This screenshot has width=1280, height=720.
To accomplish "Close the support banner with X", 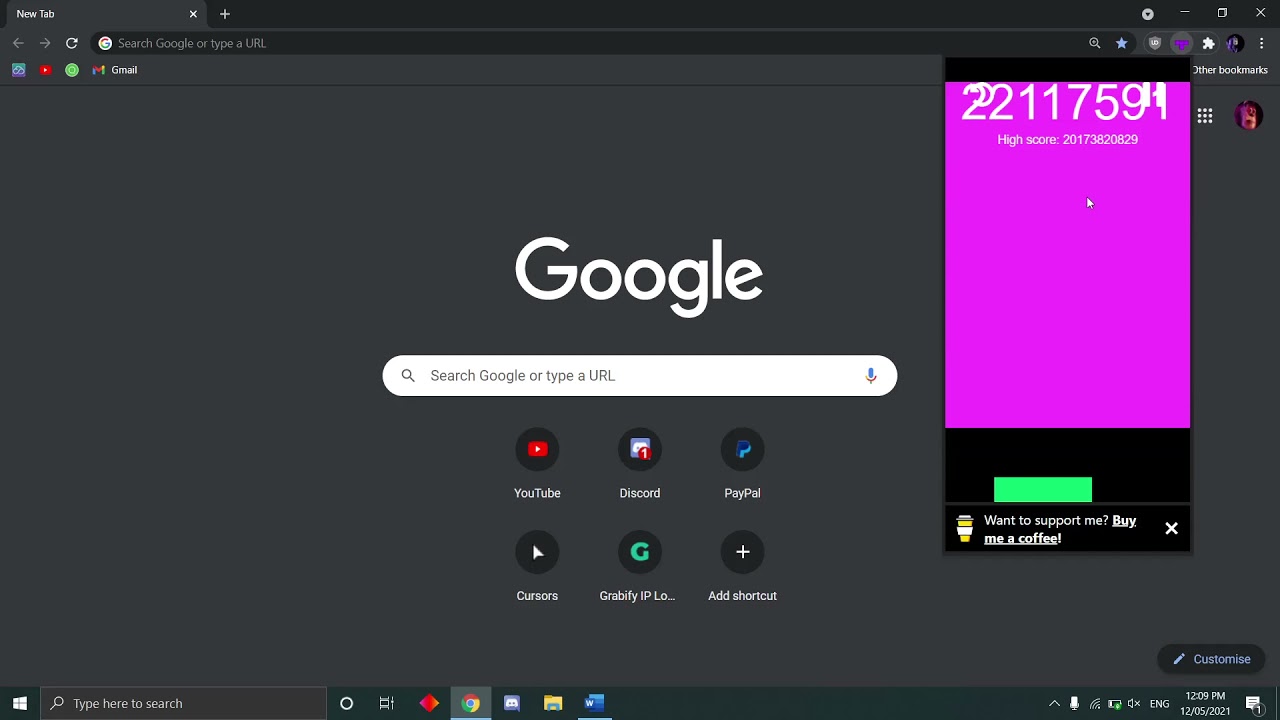I will pos(1171,529).
